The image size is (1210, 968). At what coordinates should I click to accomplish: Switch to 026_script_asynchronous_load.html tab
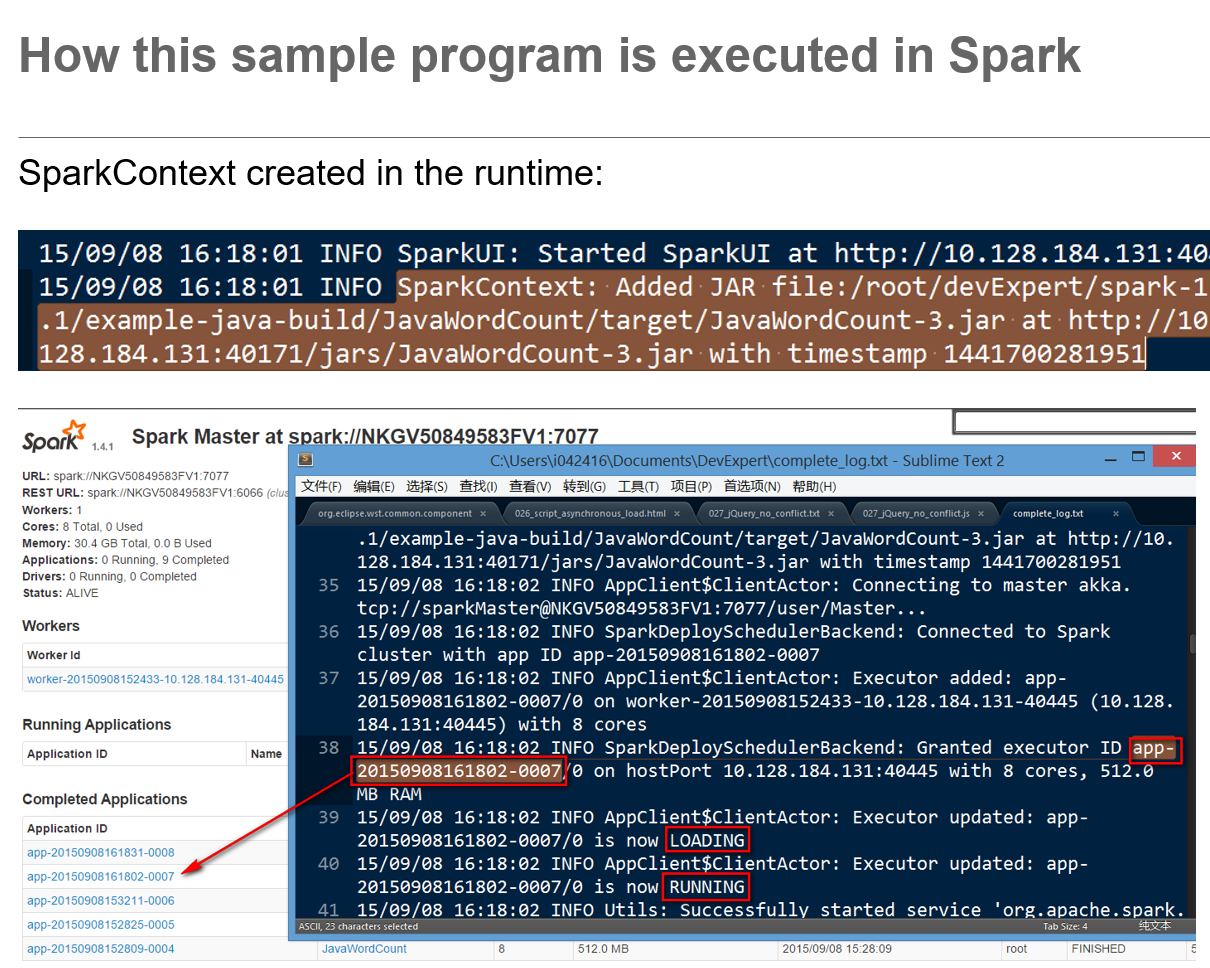(590, 513)
